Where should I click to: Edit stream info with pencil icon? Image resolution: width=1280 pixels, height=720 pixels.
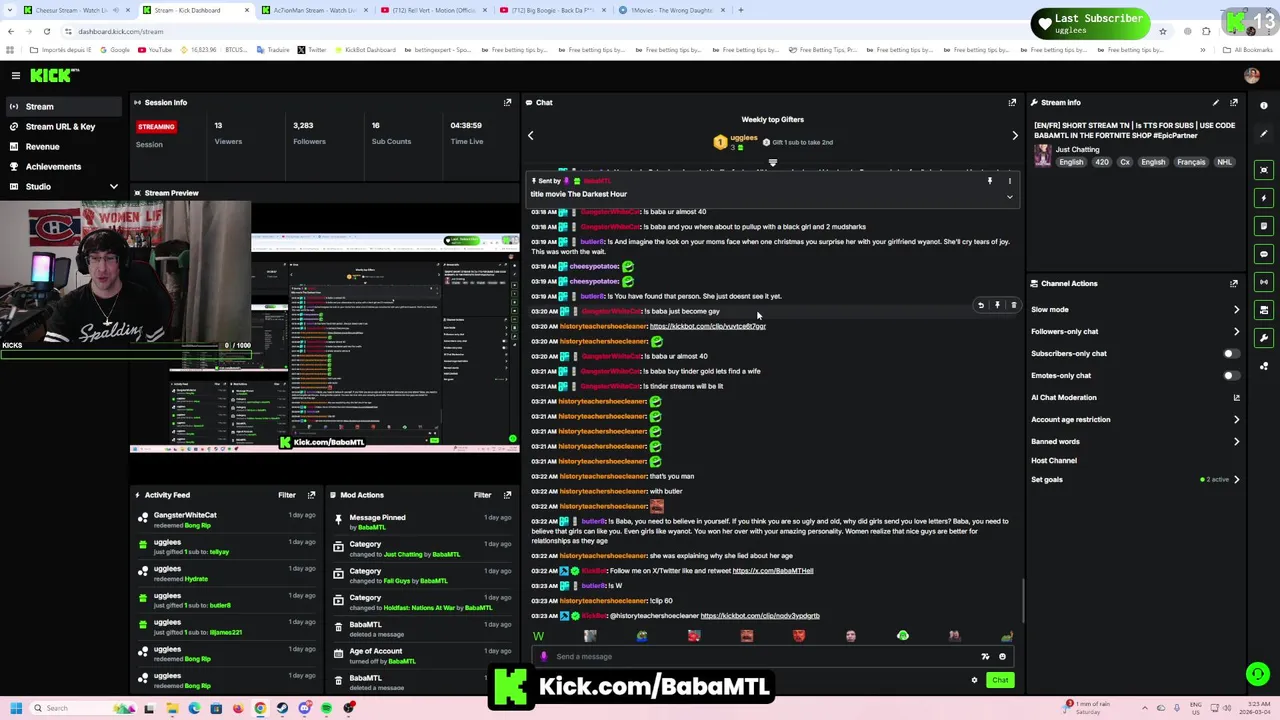click(x=1216, y=102)
